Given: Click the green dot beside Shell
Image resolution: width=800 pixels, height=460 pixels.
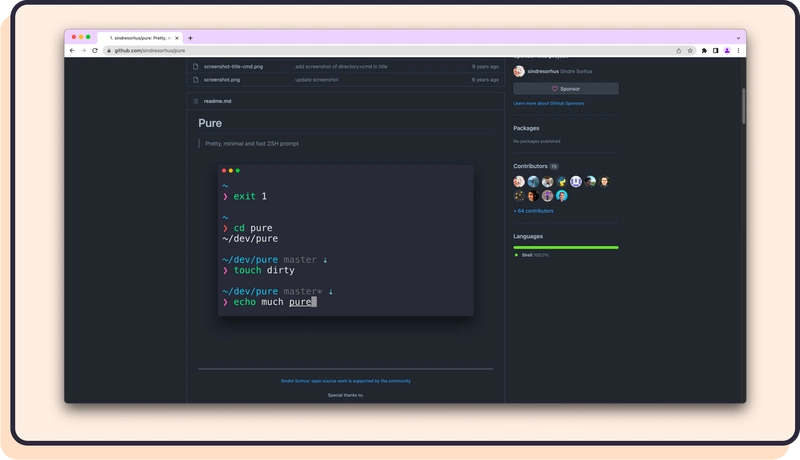Looking at the screenshot, I should (x=516, y=255).
